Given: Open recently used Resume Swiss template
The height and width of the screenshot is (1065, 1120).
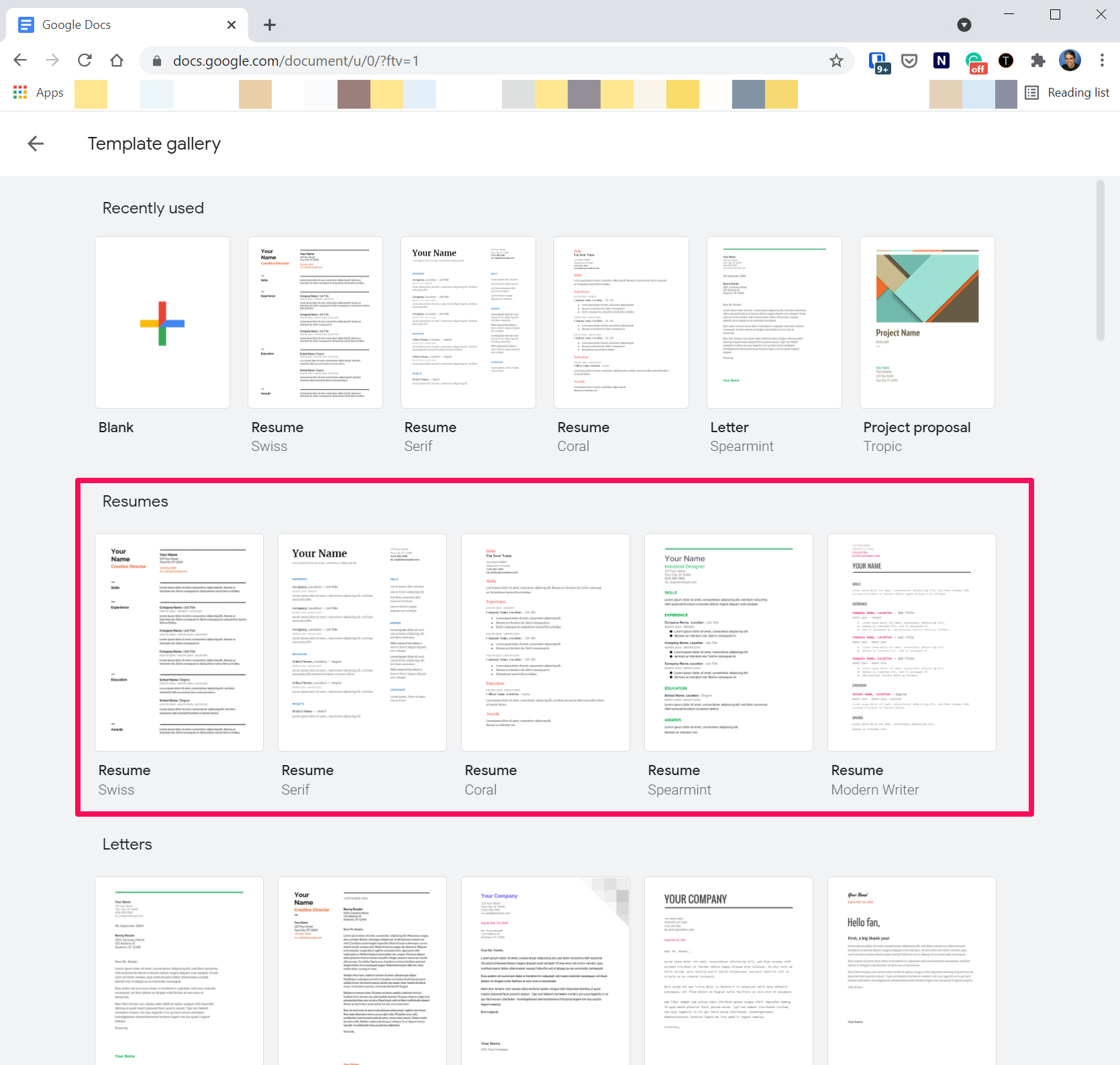Looking at the screenshot, I should click(x=315, y=323).
